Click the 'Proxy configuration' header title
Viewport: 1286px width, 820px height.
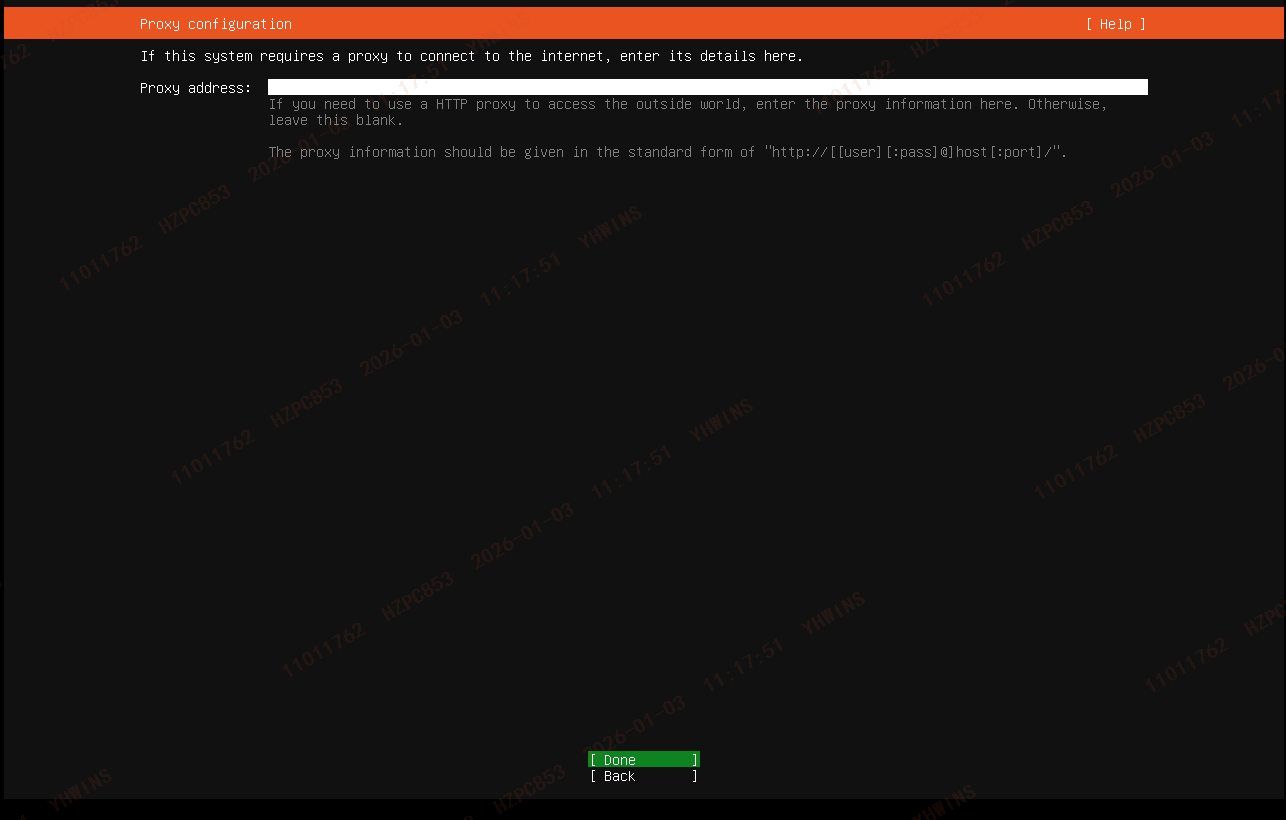(x=216, y=24)
